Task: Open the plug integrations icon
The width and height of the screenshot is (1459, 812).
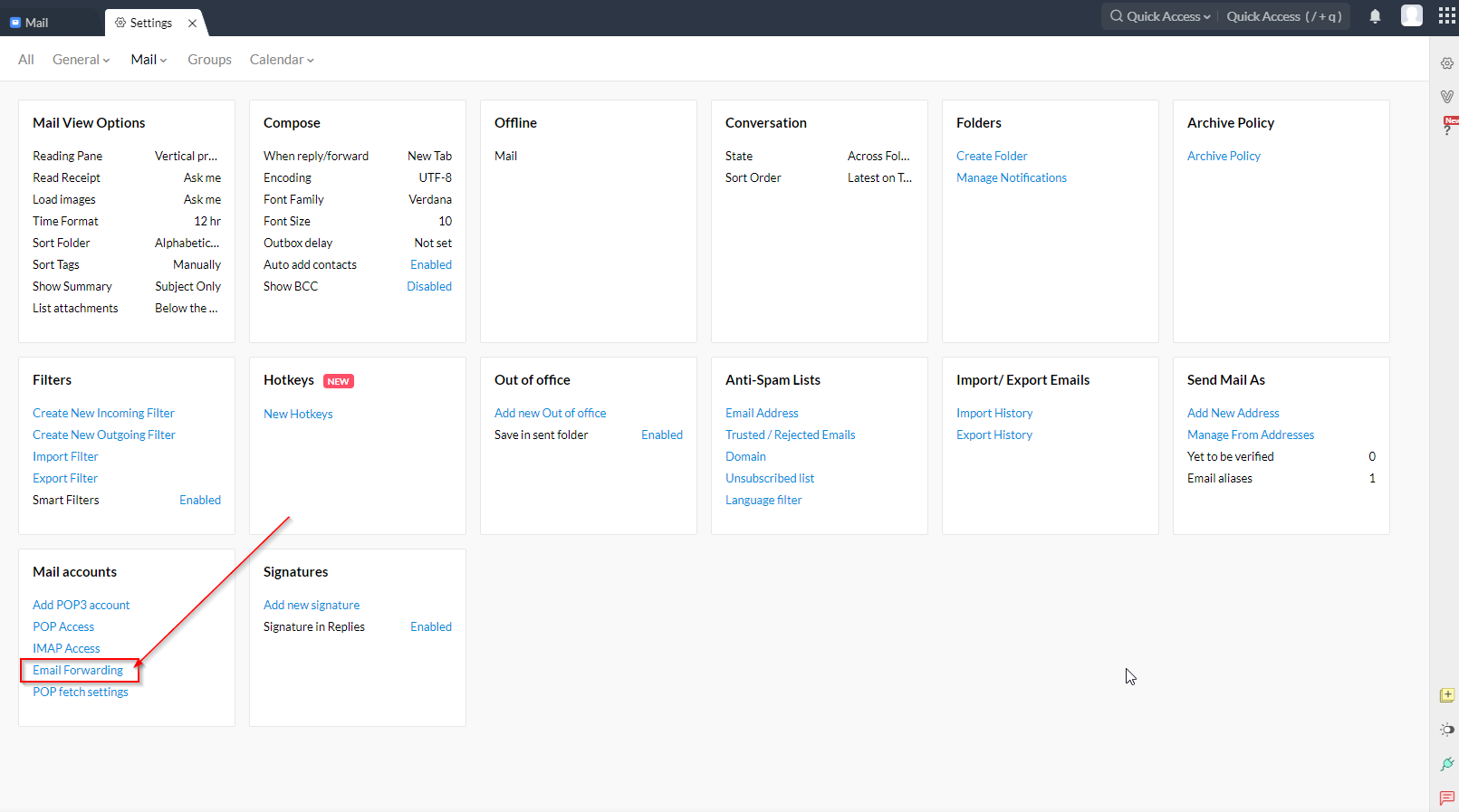Action: point(1447,764)
